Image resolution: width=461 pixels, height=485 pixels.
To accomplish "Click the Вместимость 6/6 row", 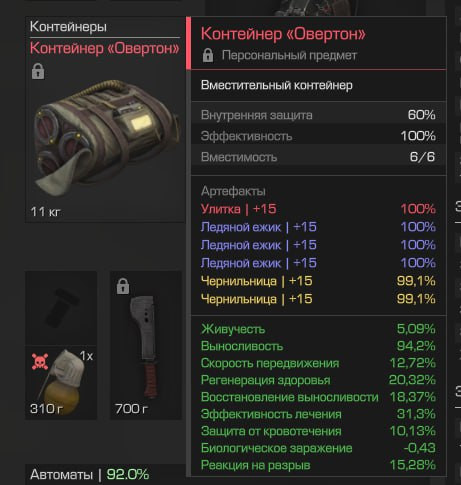I will coord(318,157).
